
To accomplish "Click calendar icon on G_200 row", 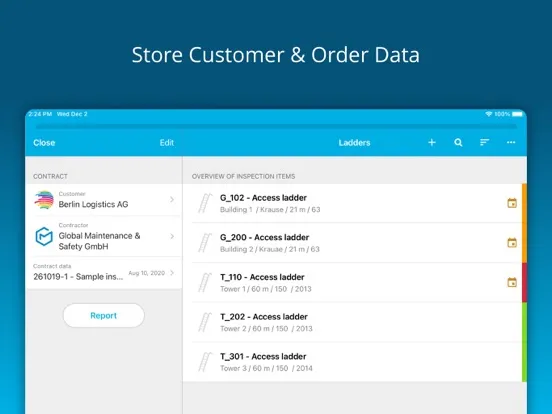I will [x=512, y=243].
